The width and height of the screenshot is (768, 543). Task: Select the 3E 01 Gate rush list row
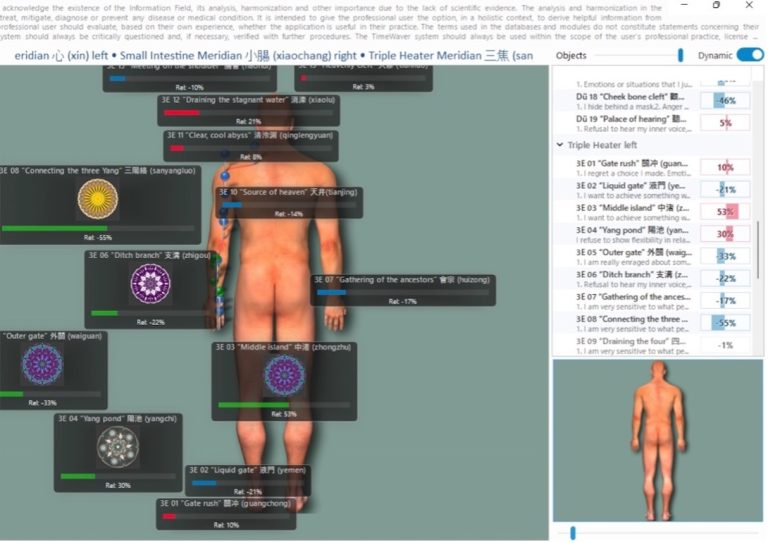coord(652,167)
